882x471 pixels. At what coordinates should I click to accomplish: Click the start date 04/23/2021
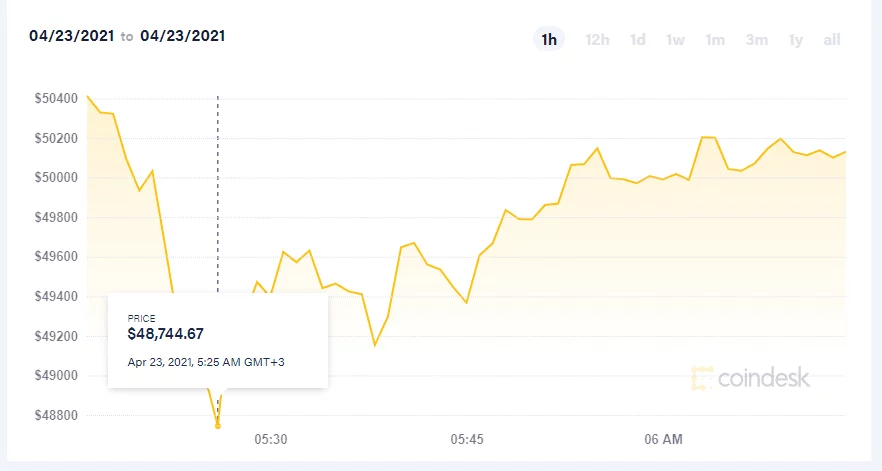point(71,36)
